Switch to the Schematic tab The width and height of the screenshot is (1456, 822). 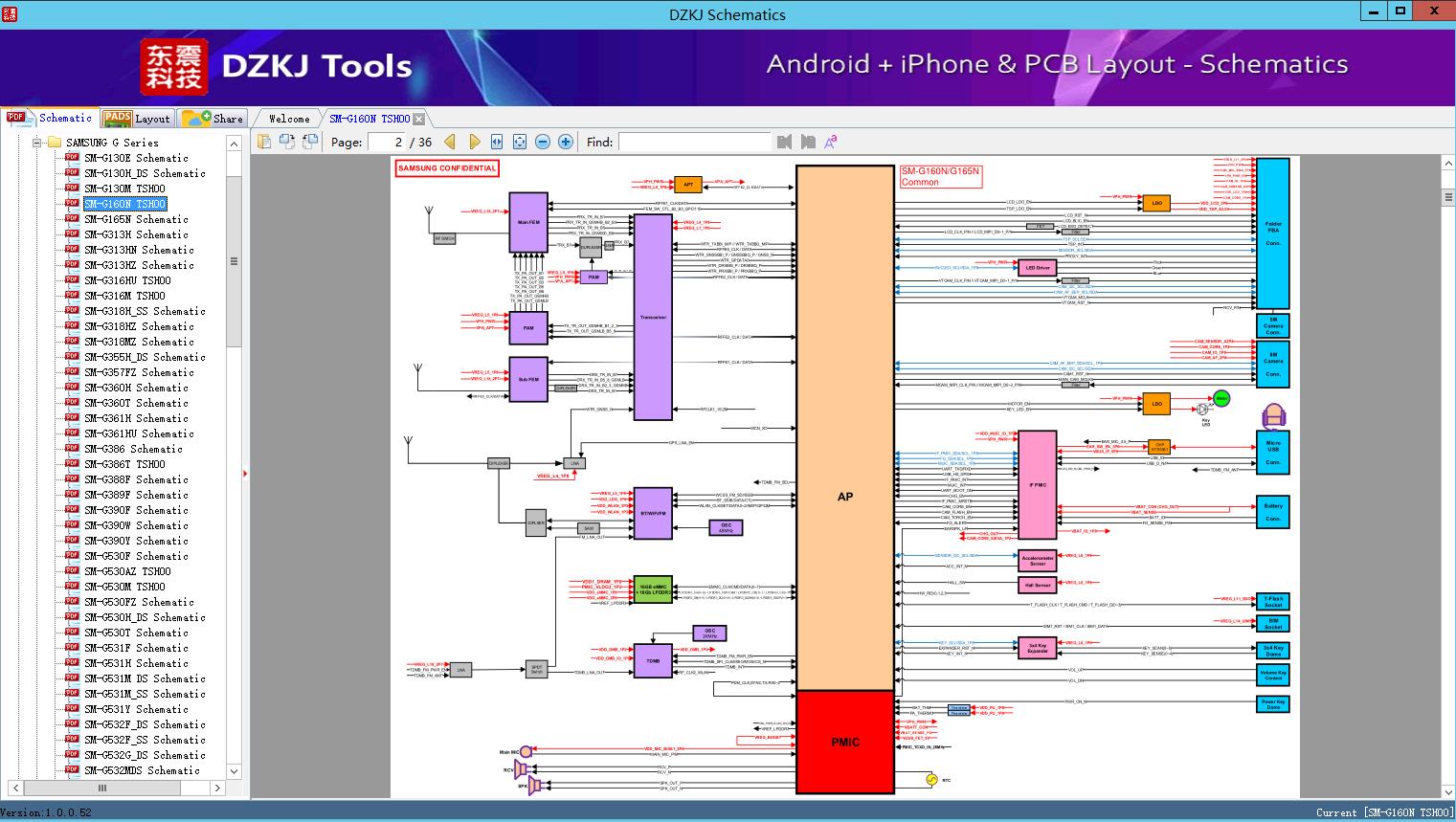pos(50,118)
